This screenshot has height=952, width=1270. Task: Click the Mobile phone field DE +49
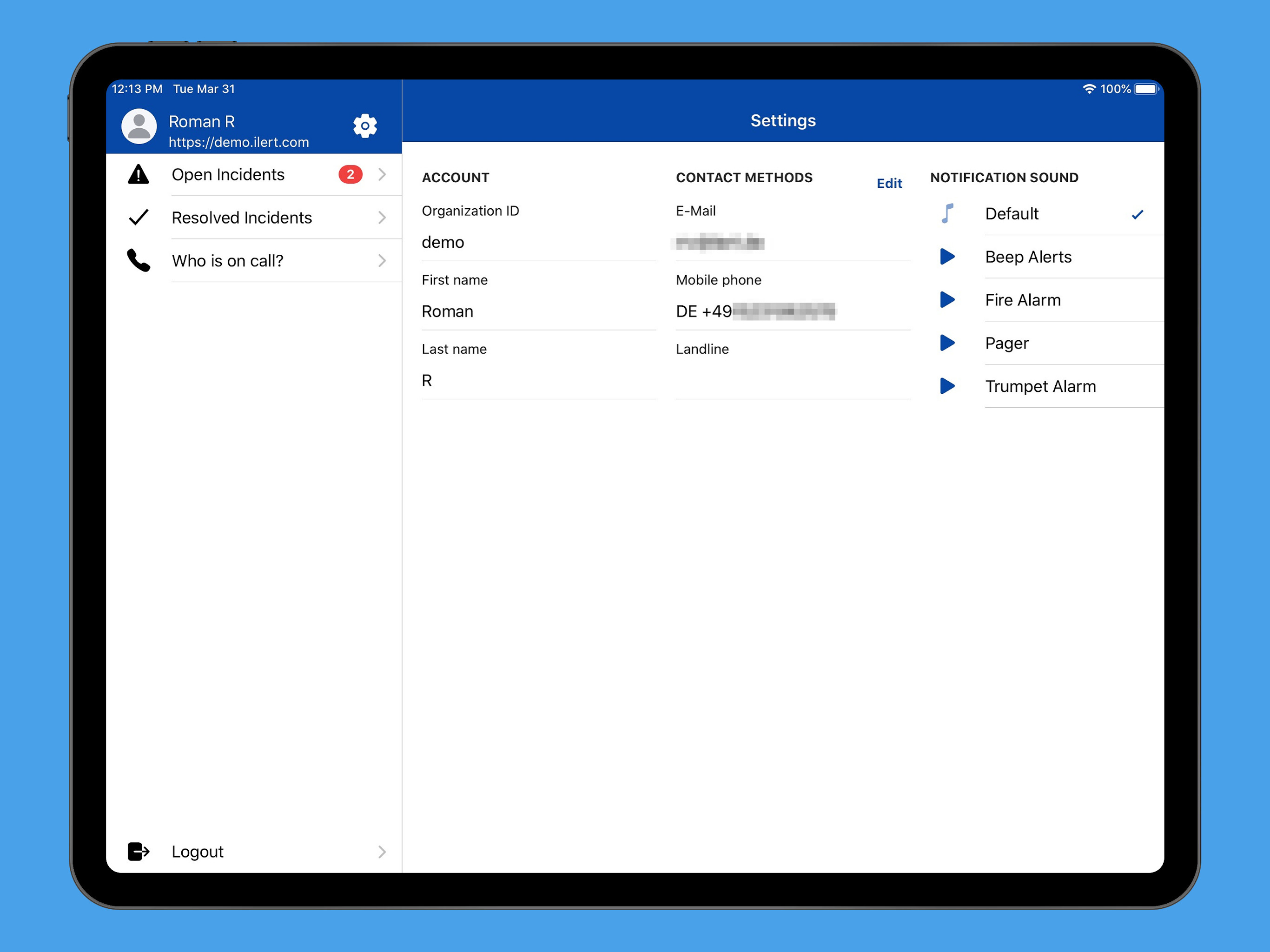coord(793,311)
